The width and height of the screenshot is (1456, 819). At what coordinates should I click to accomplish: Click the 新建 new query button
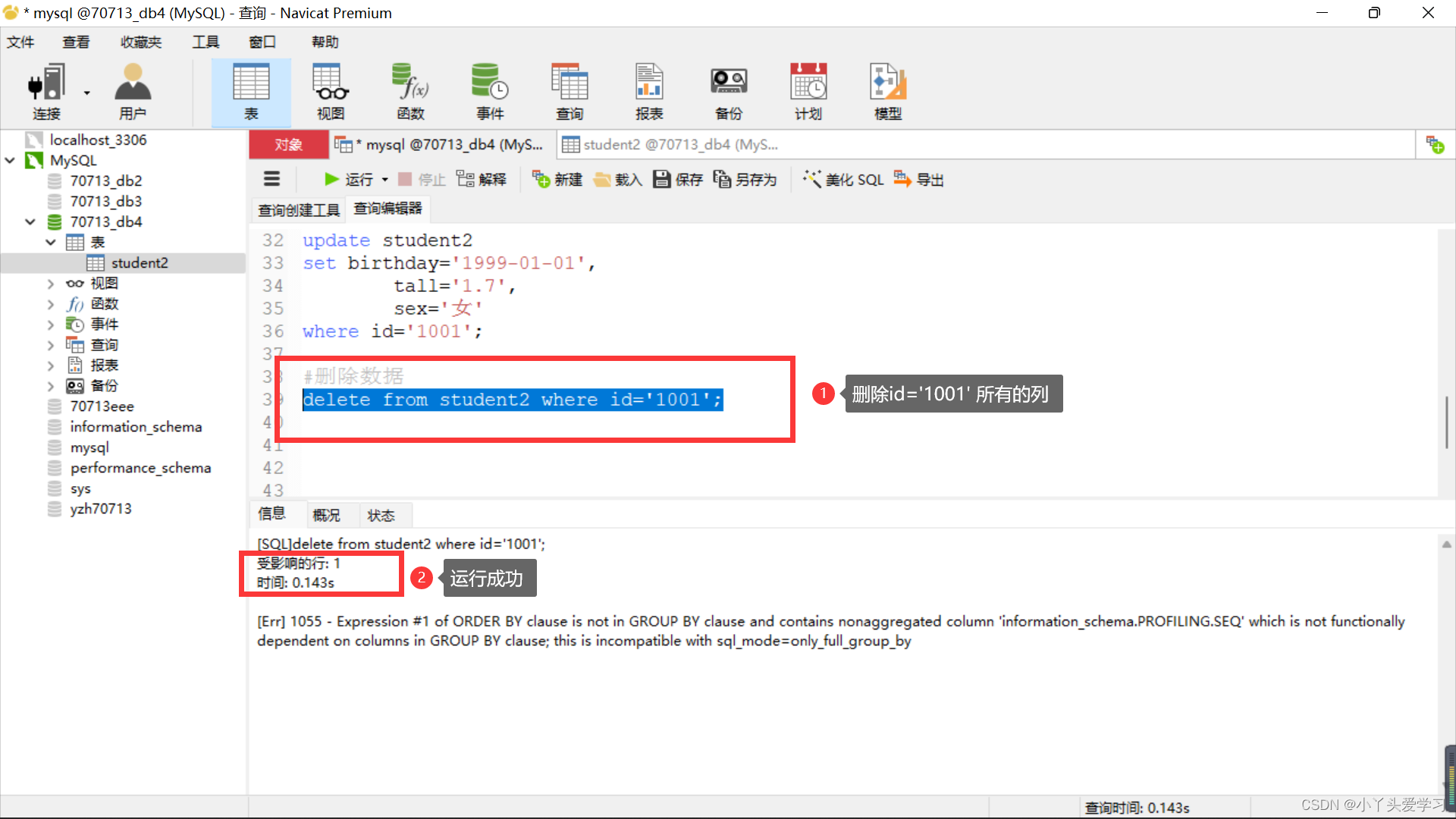click(557, 180)
